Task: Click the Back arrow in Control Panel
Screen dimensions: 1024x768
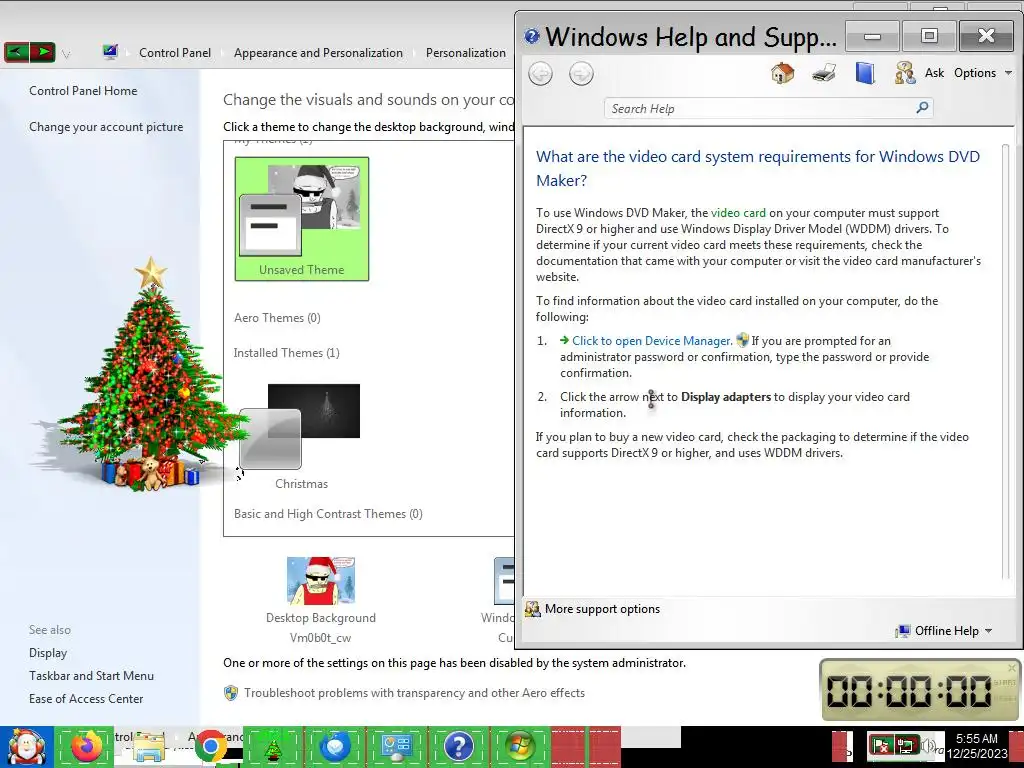Action: coord(17,52)
